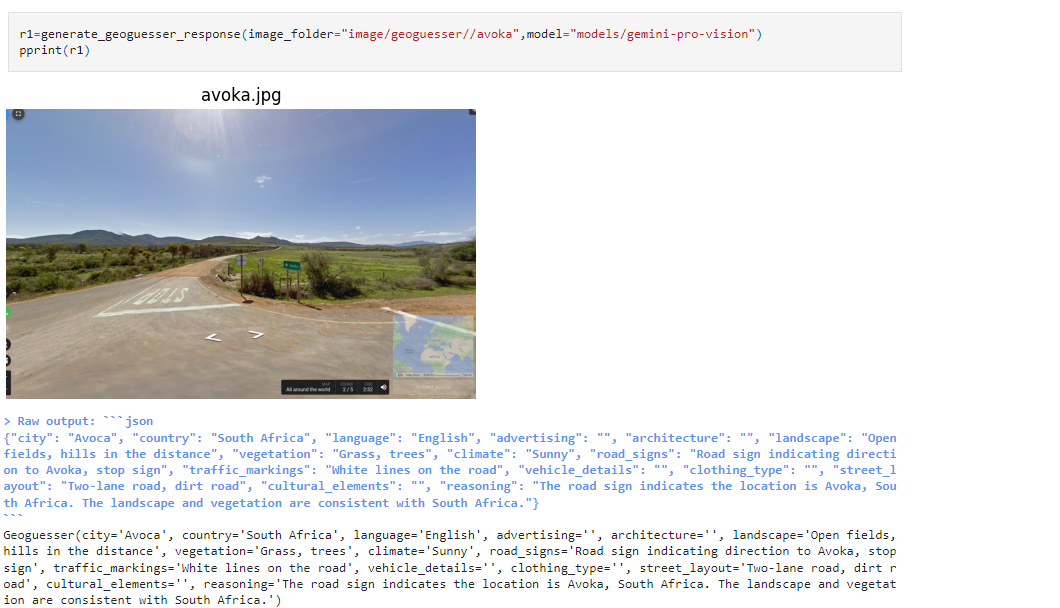Screen dimensions: 1060x608
Task: Click the '> Raw output: ```json' line
Action: (78, 421)
